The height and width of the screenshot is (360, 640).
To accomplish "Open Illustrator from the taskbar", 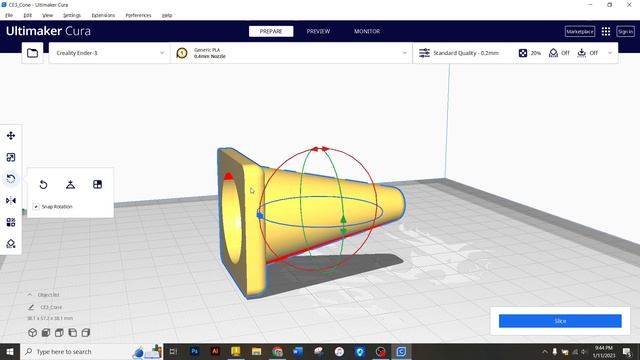I will tap(215, 351).
